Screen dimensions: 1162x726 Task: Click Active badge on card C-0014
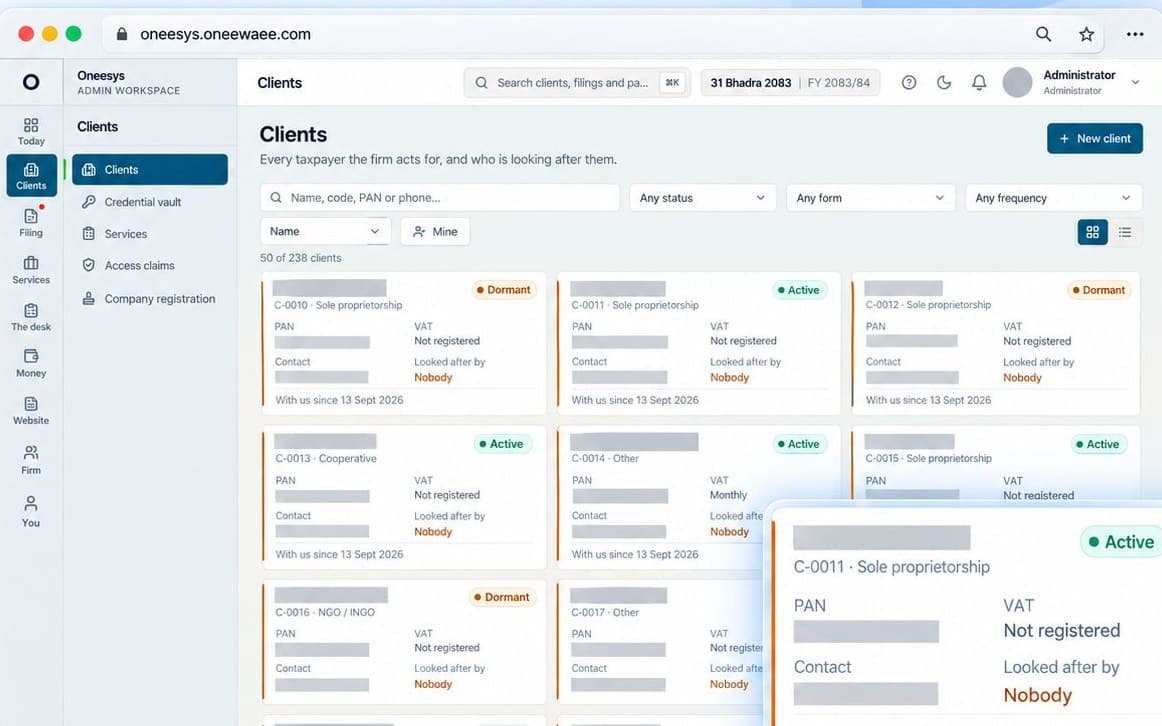pyautogui.click(x=799, y=444)
